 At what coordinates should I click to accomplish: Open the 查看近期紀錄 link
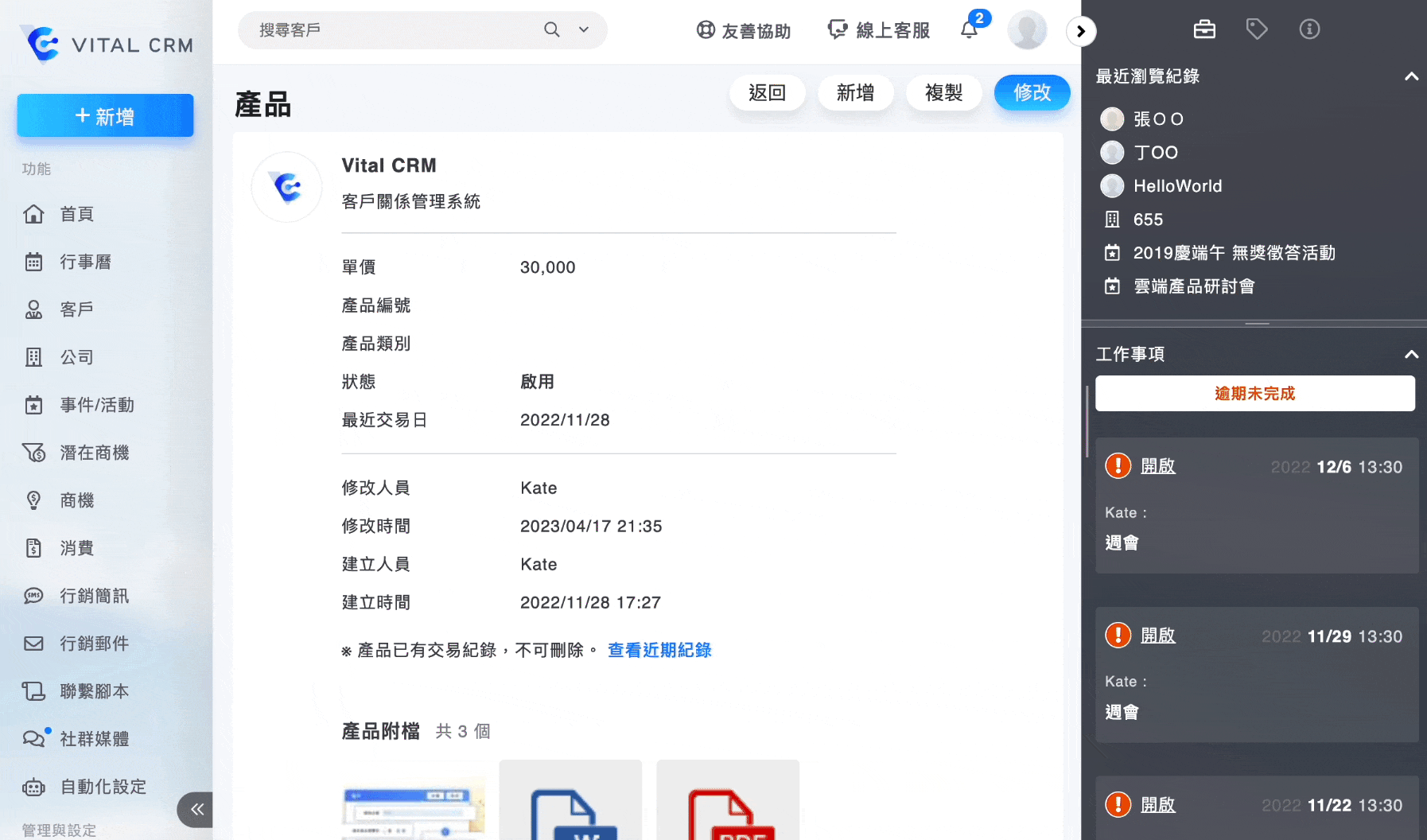tap(659, 650)
